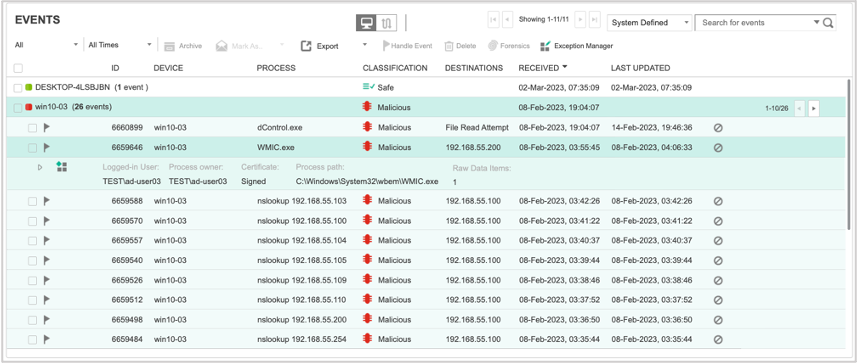Click the vertical scrollbar of events list
858x364 pixels.
point(848,153)
